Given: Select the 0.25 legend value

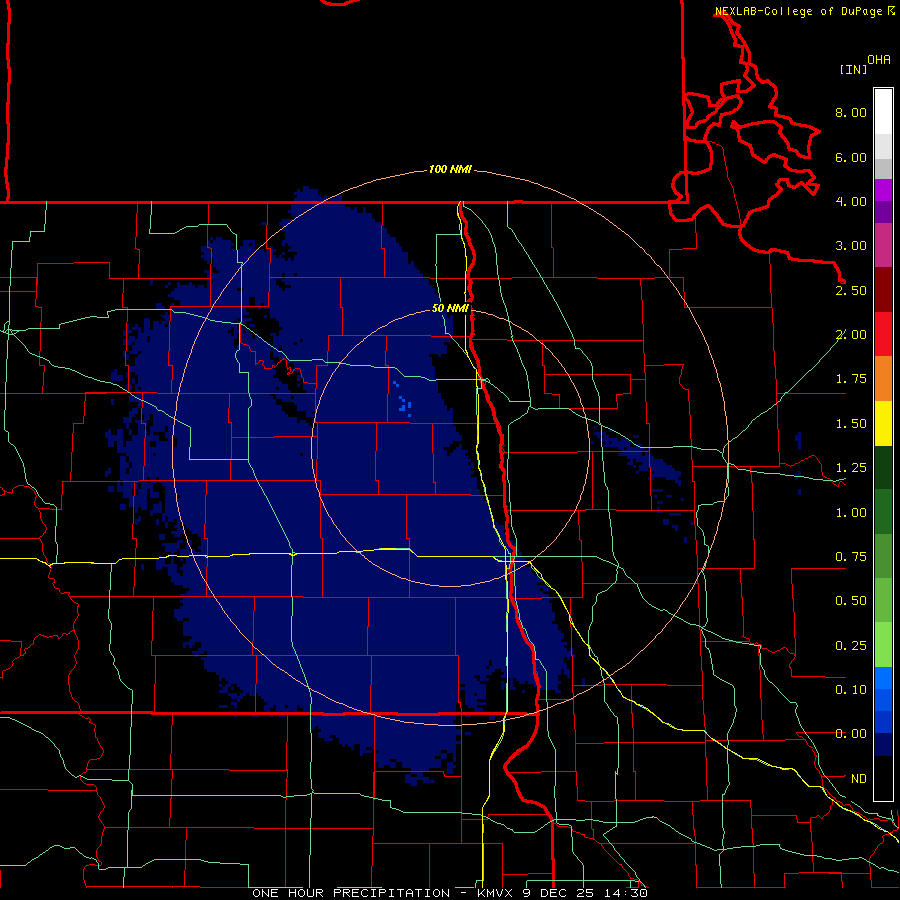Looking at the screenshot, I should pyautogui.click(x=851, y=646).
